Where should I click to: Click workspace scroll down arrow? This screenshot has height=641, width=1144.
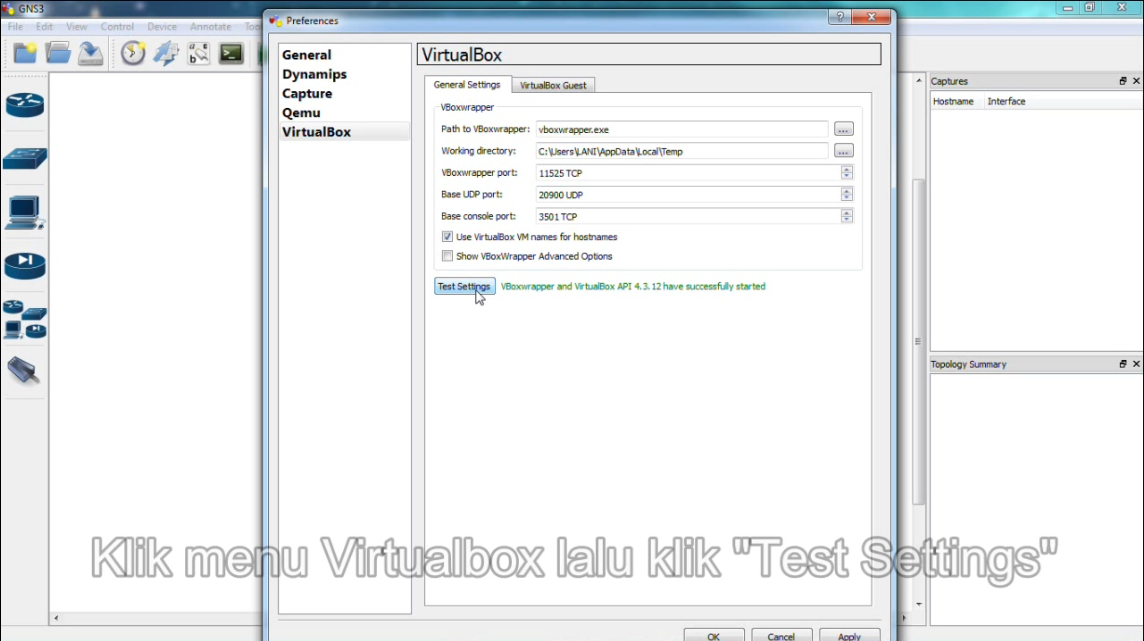click(919, 604)
